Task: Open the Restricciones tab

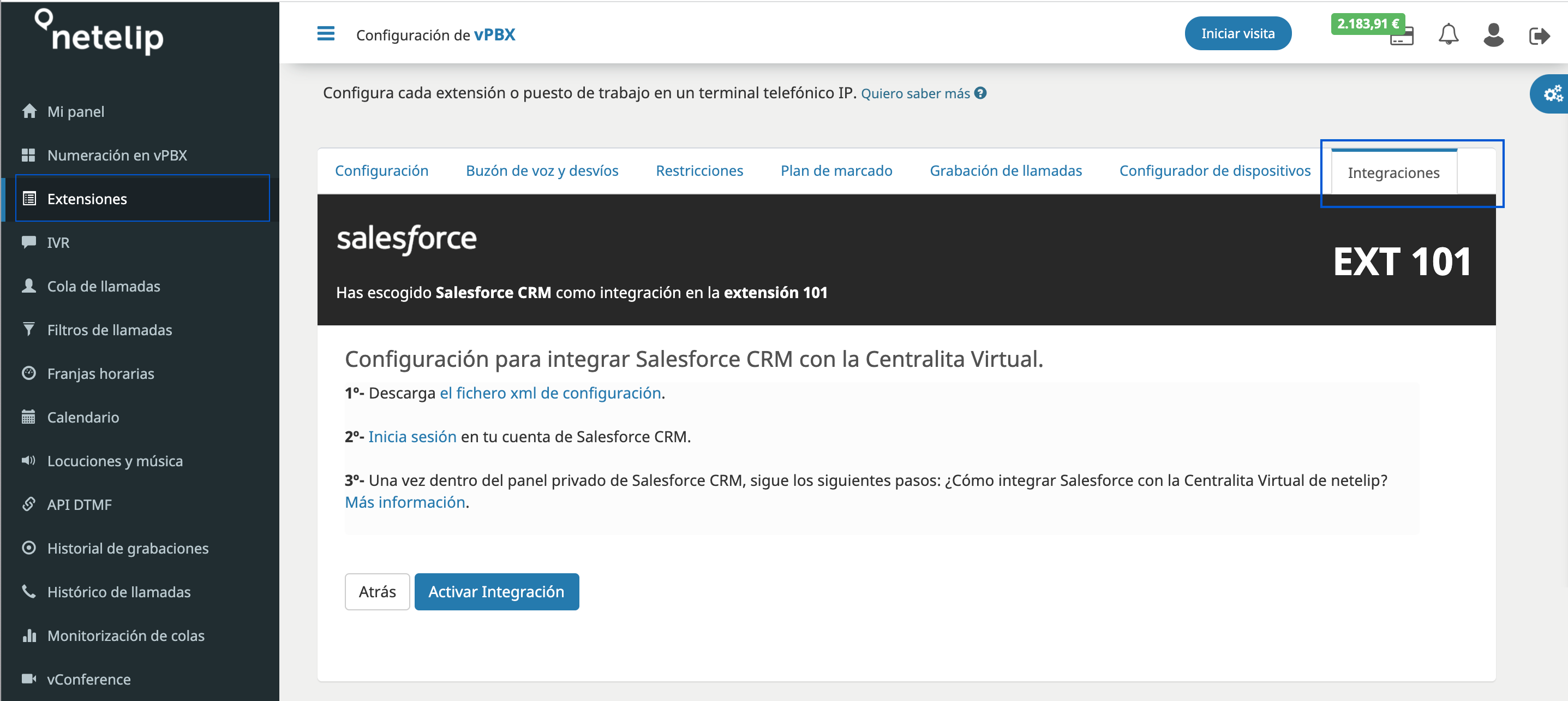Action: click(x=699, y=171)
